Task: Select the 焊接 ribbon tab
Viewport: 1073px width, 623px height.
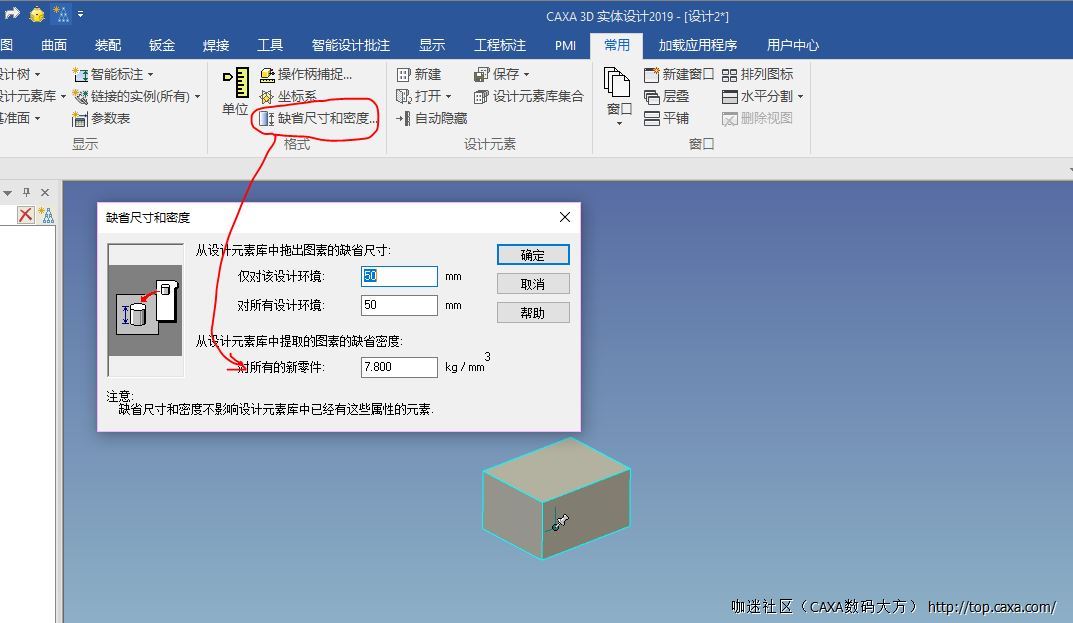Action: (x=216, y=45)
